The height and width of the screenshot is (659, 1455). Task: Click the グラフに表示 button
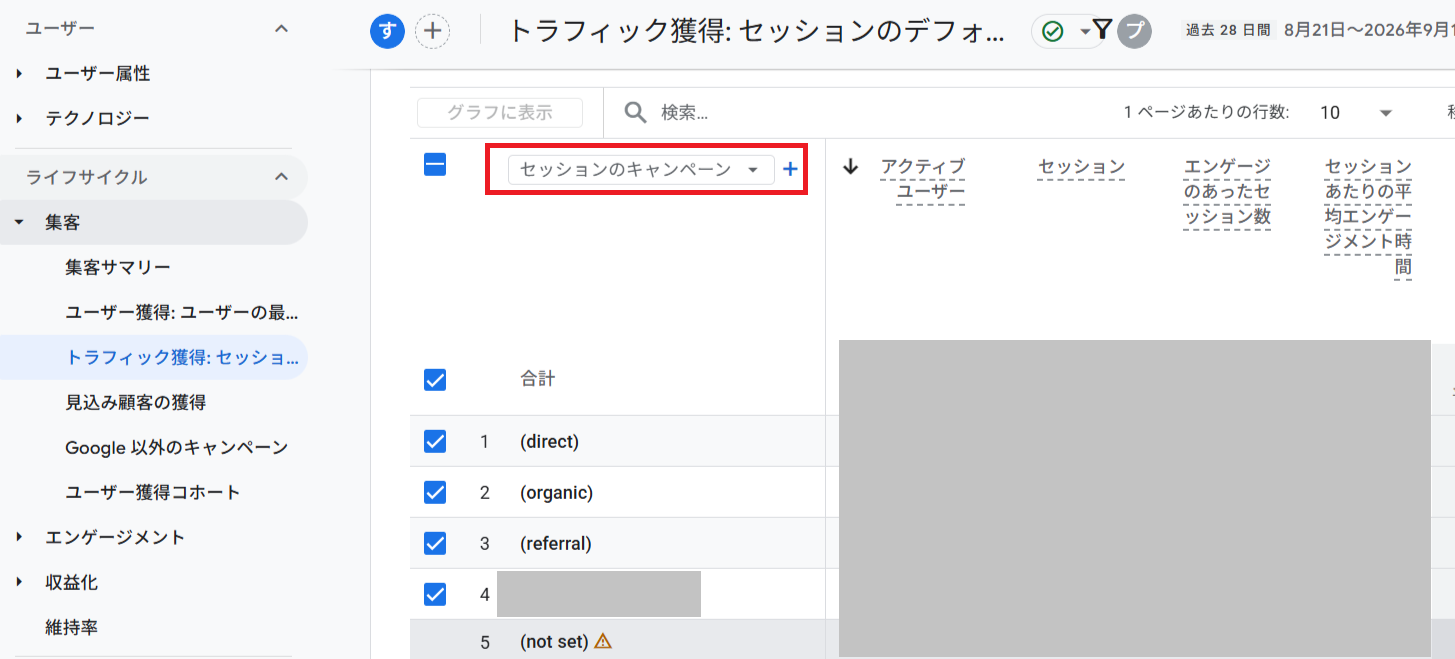(x=500, y=113)
